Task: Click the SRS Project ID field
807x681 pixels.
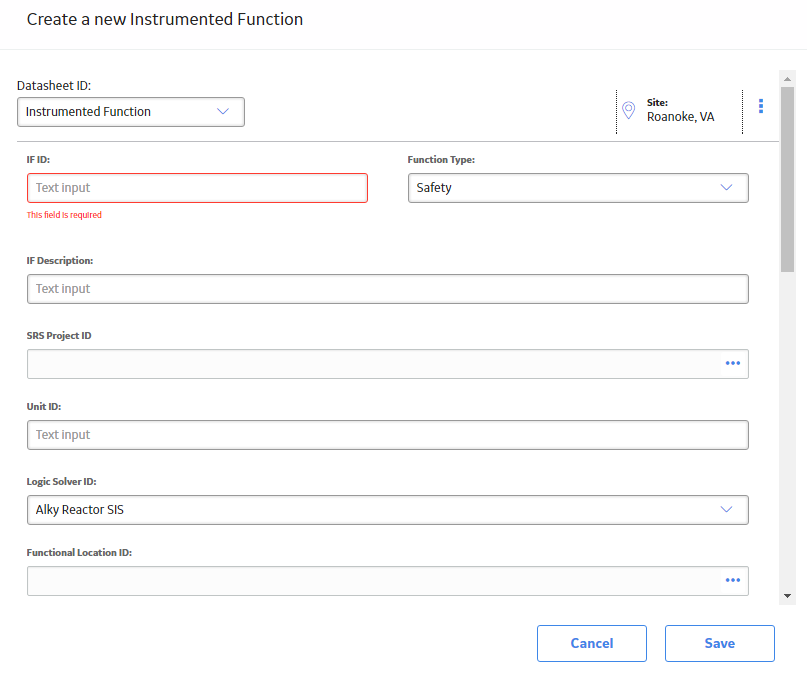Action: 388,364
